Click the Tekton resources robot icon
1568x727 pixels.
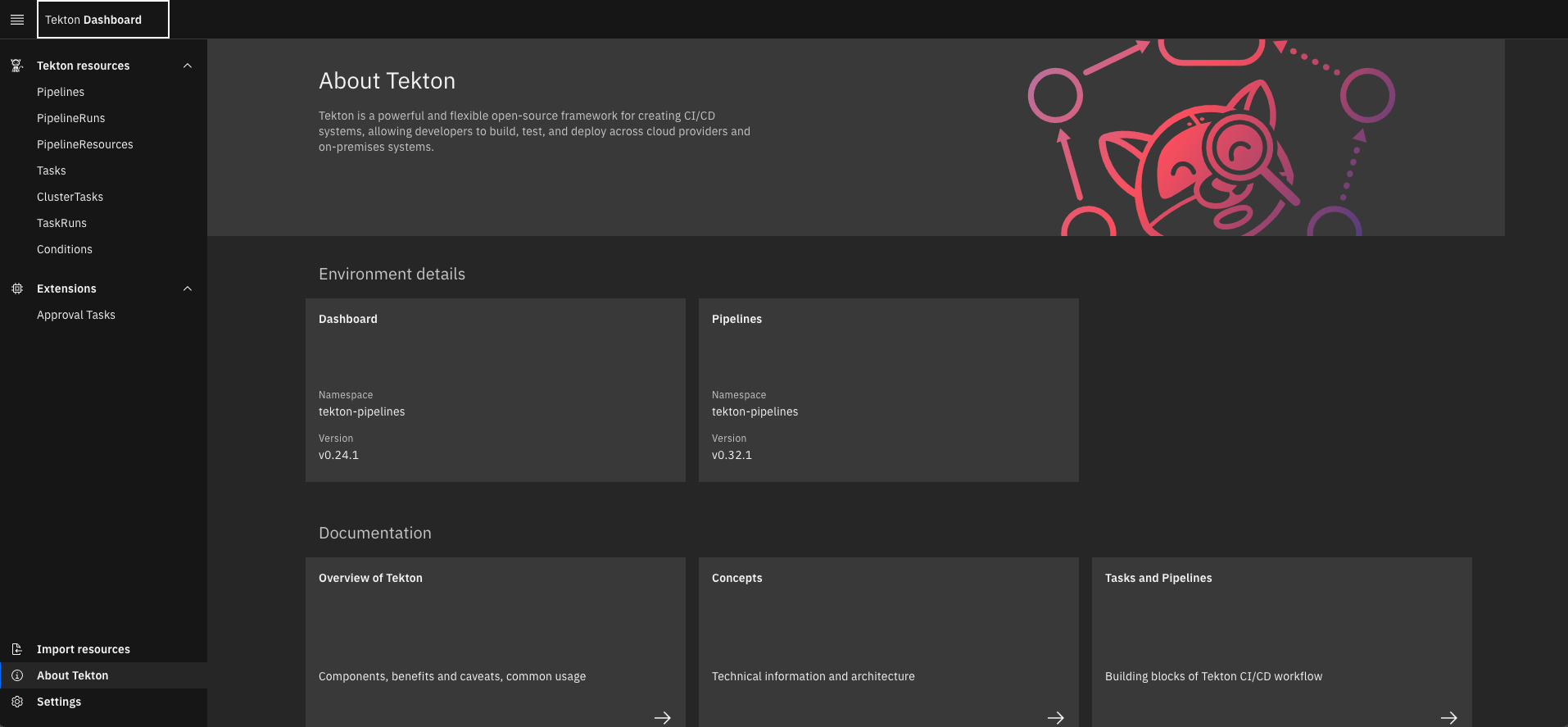(17, 66)
